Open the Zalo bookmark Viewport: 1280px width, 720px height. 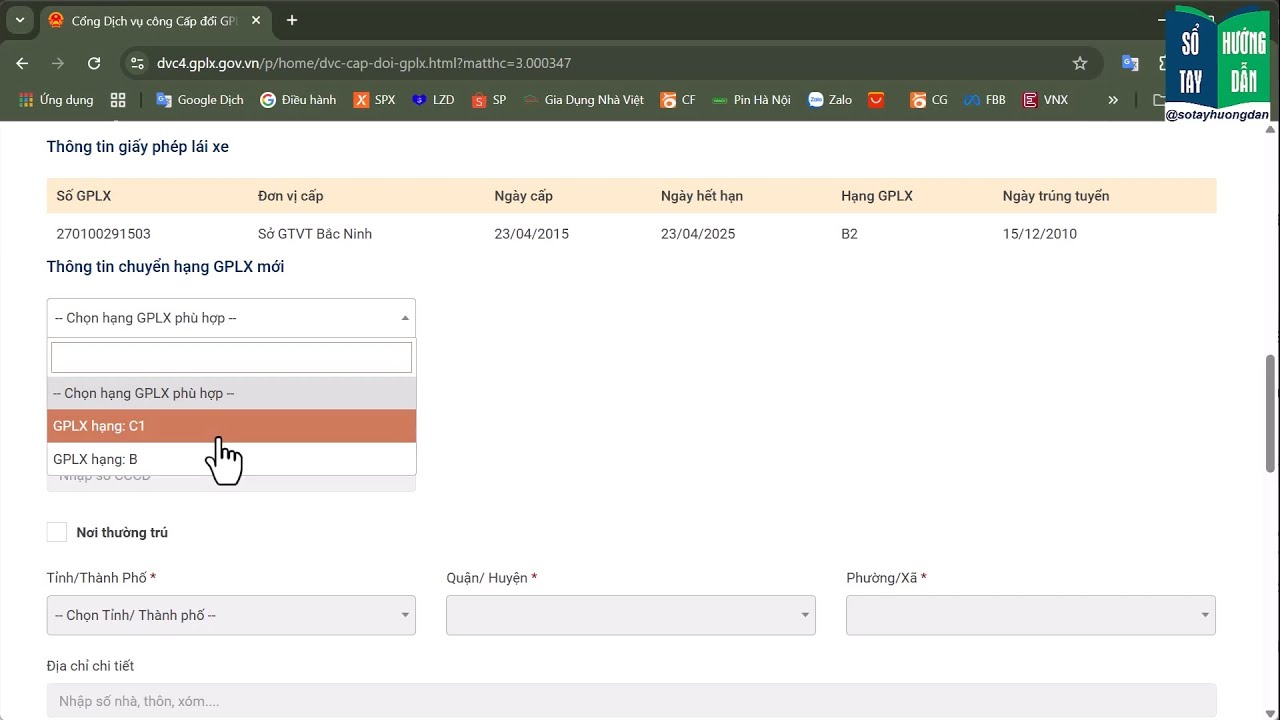(830, 100)
